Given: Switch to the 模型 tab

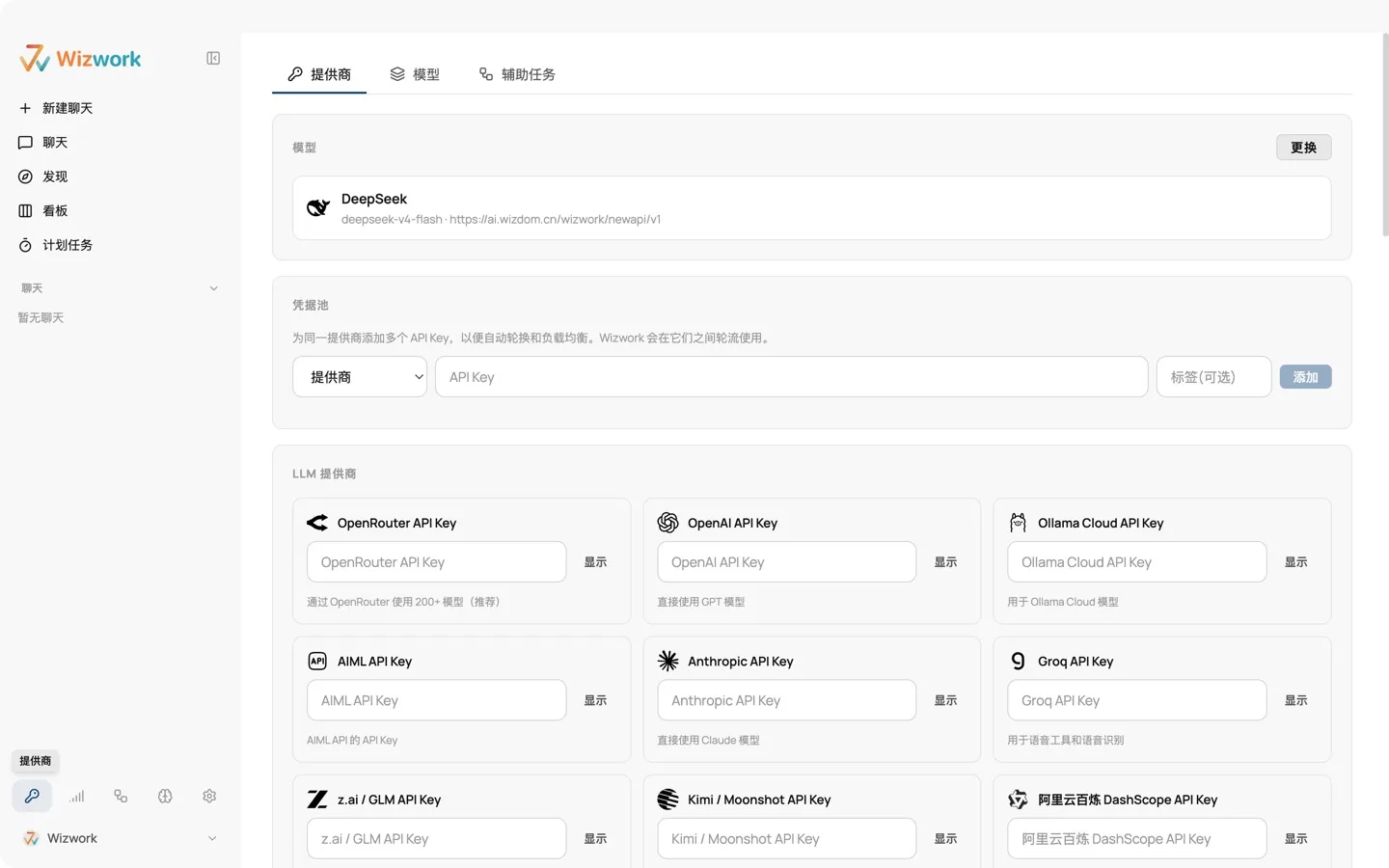Looking at the screenshot, I should pos(415,74).
